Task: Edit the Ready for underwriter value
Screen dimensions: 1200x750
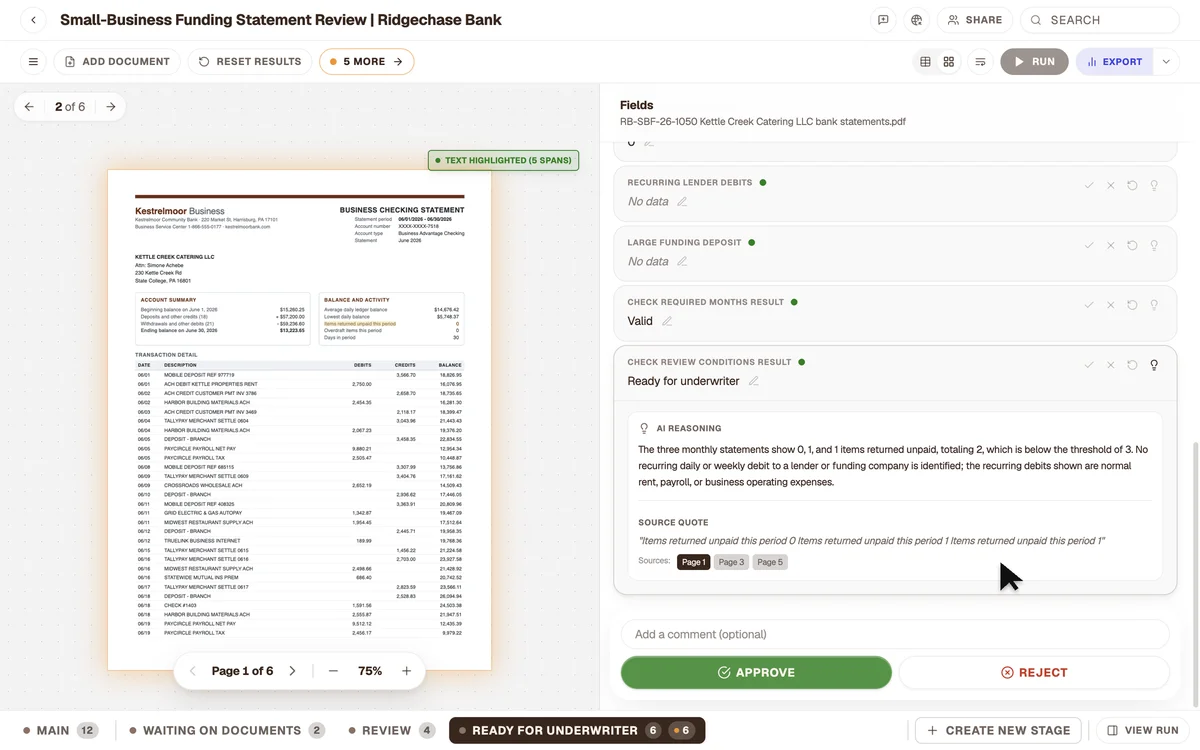Action: (754, 381)
